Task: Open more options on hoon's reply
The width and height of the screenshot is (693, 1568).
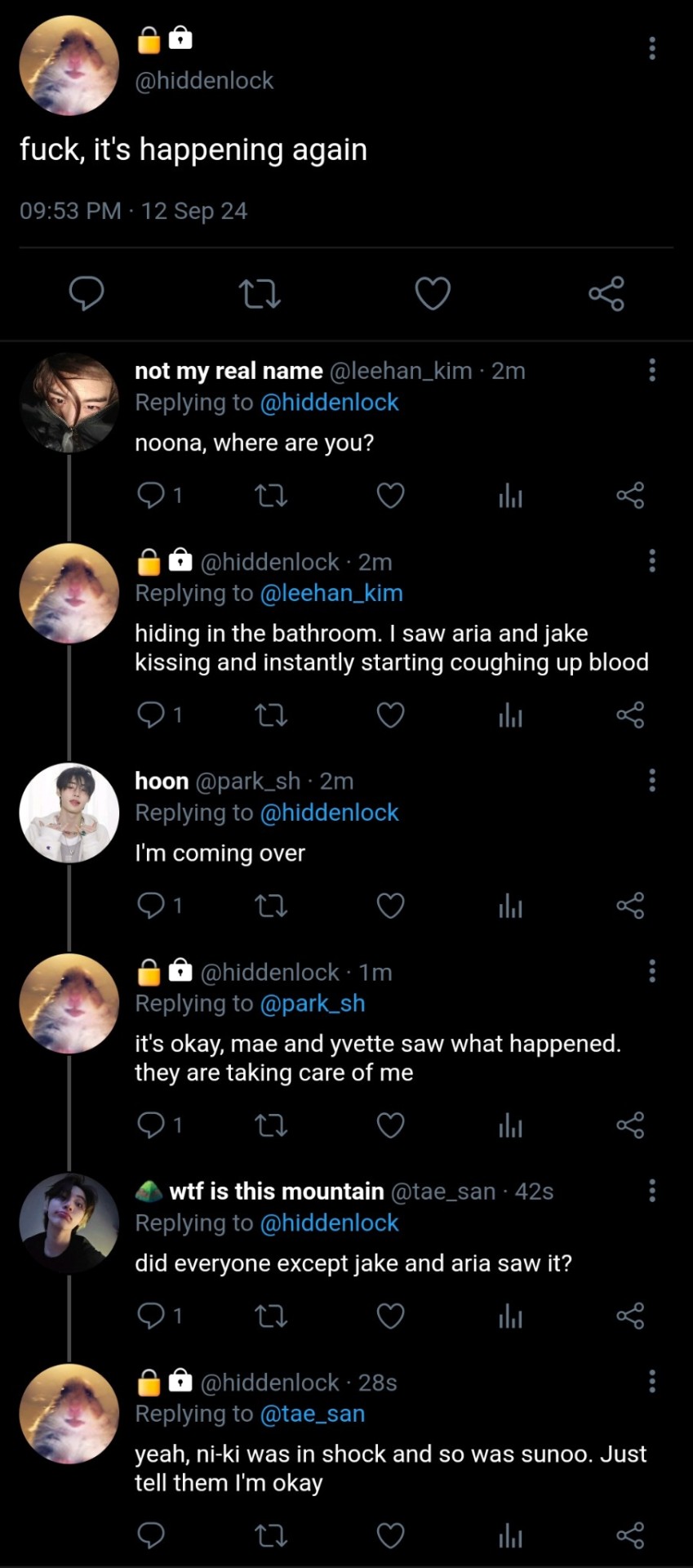Action: [651, 781]
